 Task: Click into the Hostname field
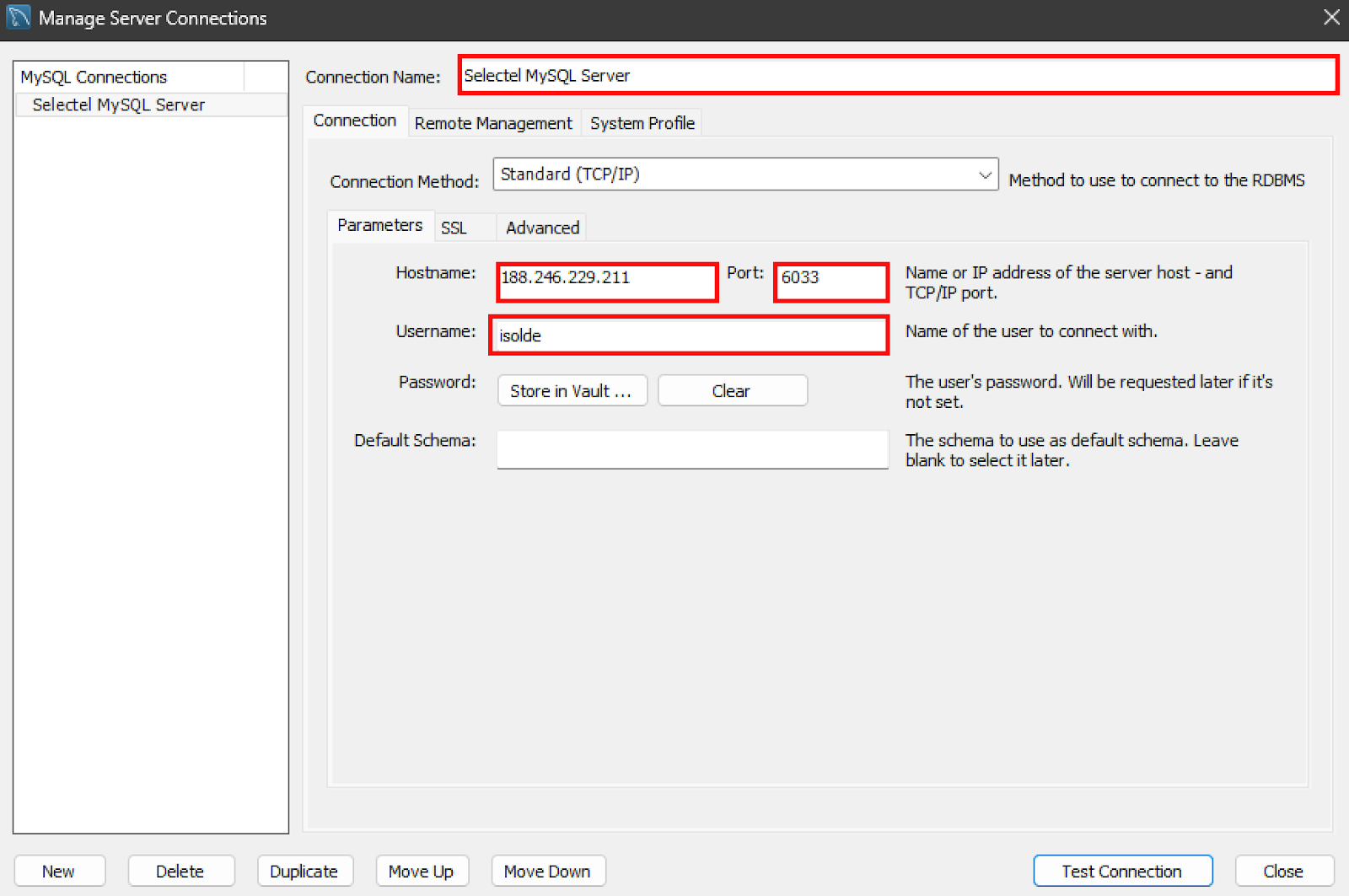pyautogui.click(x=607, y=282)
